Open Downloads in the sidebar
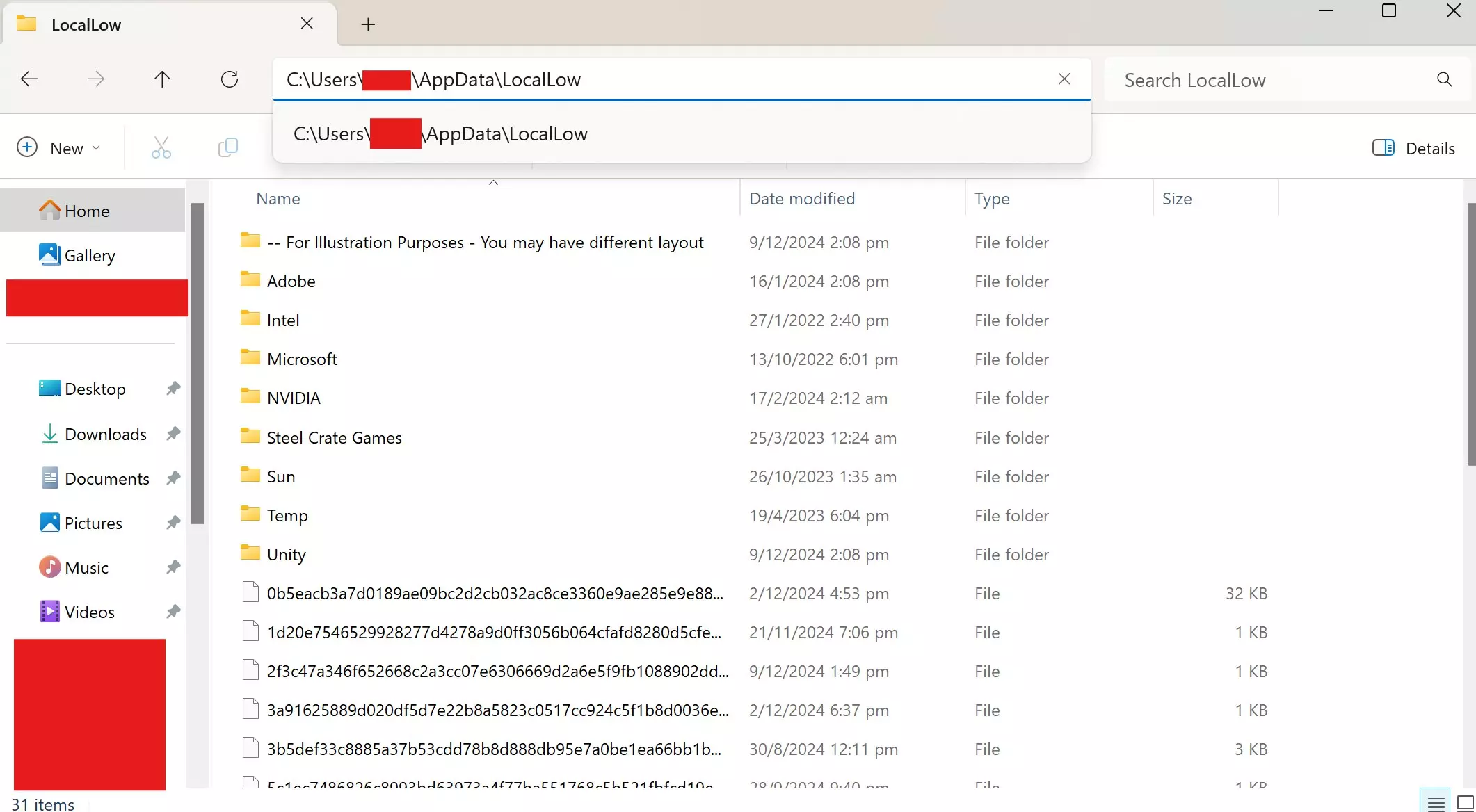The height and width of the screenshot is (812, 1476). coord(105,435)
